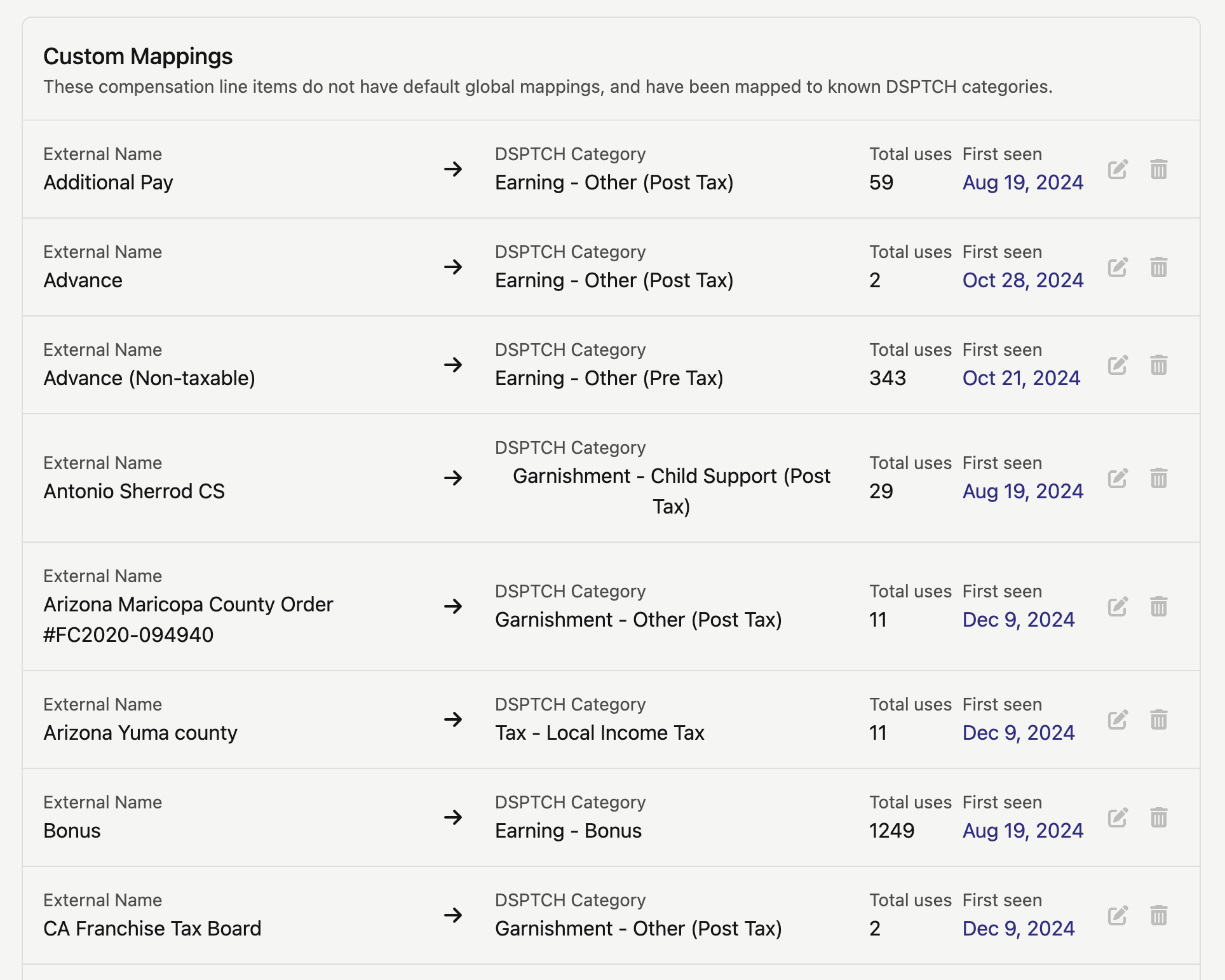
Task: Delete the Antonio Sherrod CS mapping
Action: point(1159,478)
